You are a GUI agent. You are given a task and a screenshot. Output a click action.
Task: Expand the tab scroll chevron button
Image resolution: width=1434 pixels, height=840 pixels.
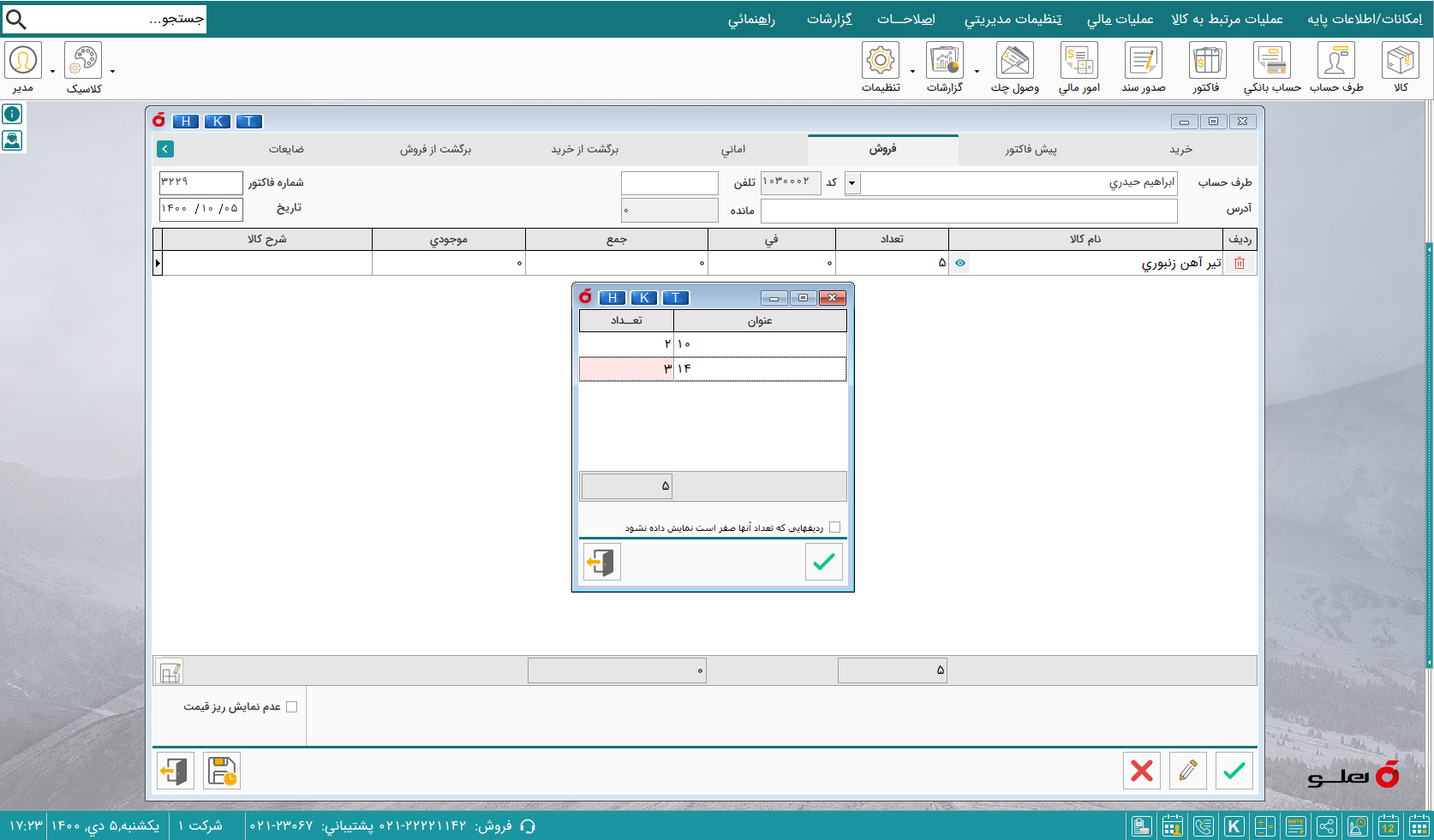point(165,149)
